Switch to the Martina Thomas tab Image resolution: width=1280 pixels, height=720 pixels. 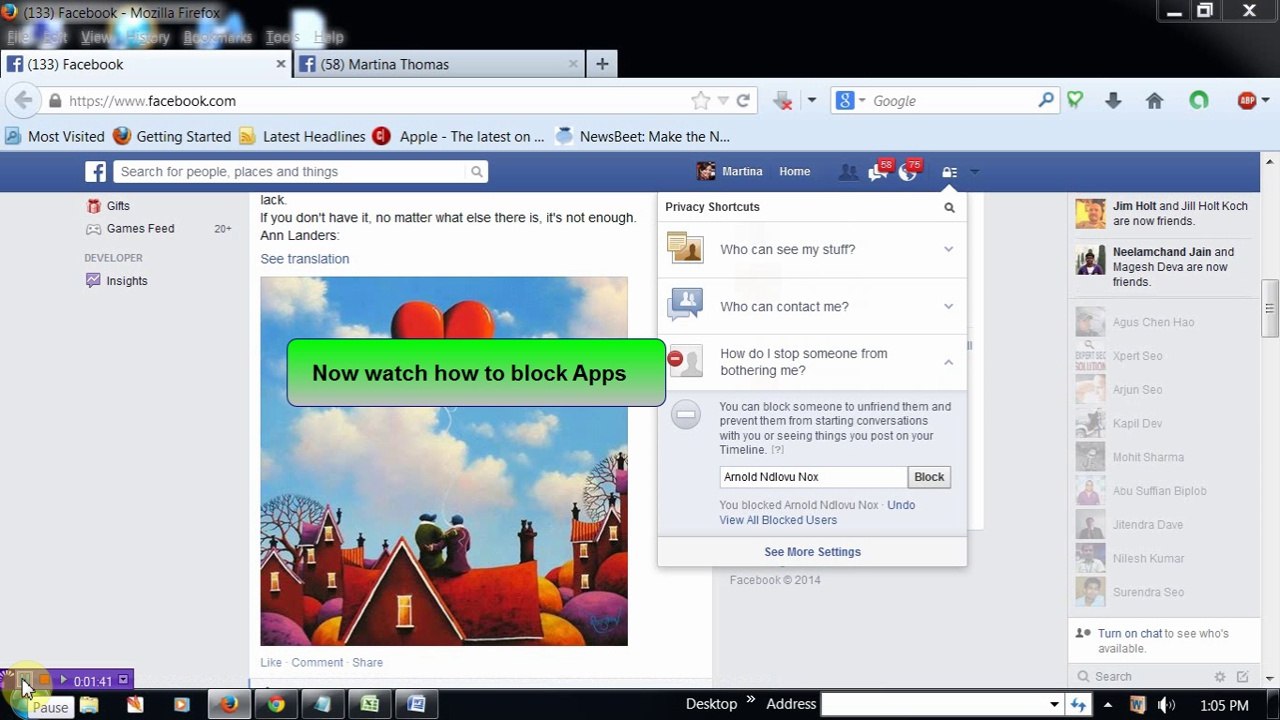pyautogui.click(x=438, y=64)
